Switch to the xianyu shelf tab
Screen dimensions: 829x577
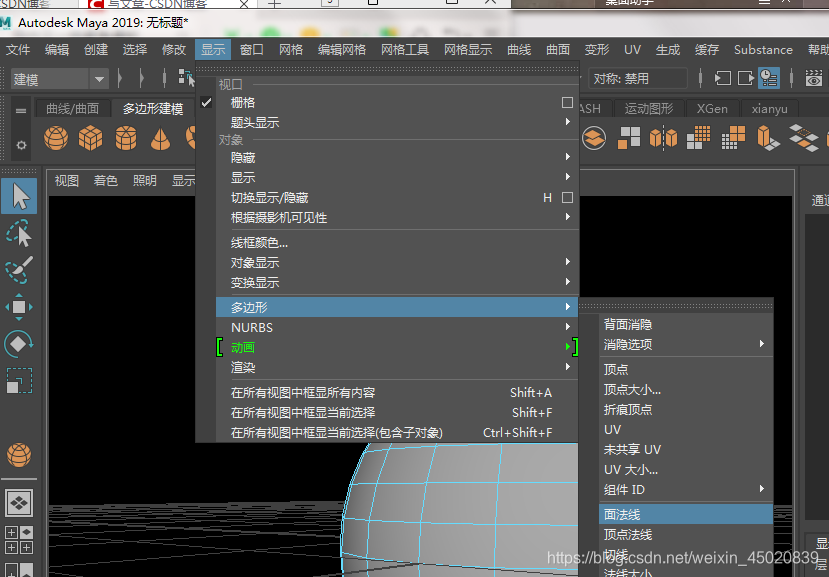[x=769, y=108]
